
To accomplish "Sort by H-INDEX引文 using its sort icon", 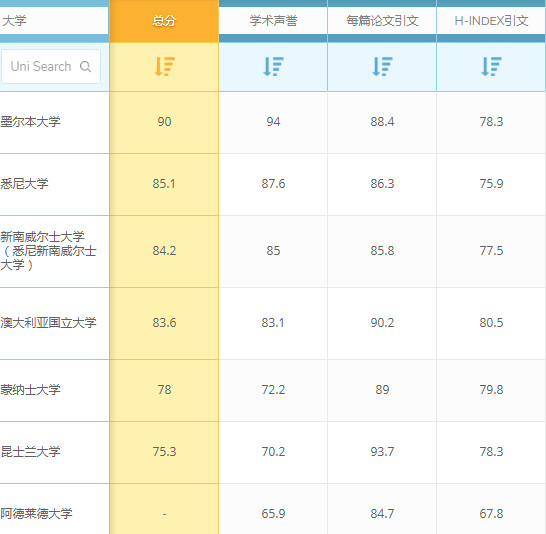I will coord(491,66).
